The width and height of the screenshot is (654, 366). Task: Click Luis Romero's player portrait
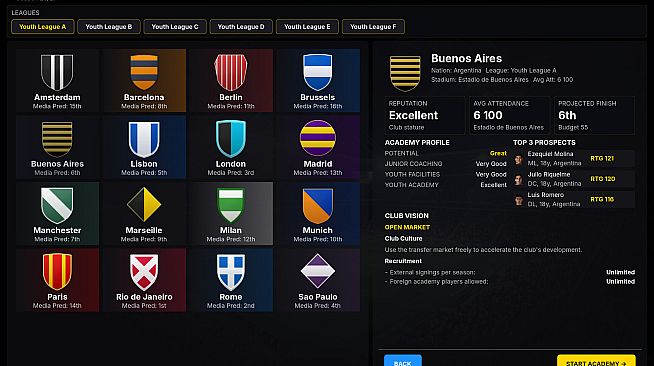(x=519, y=201)
